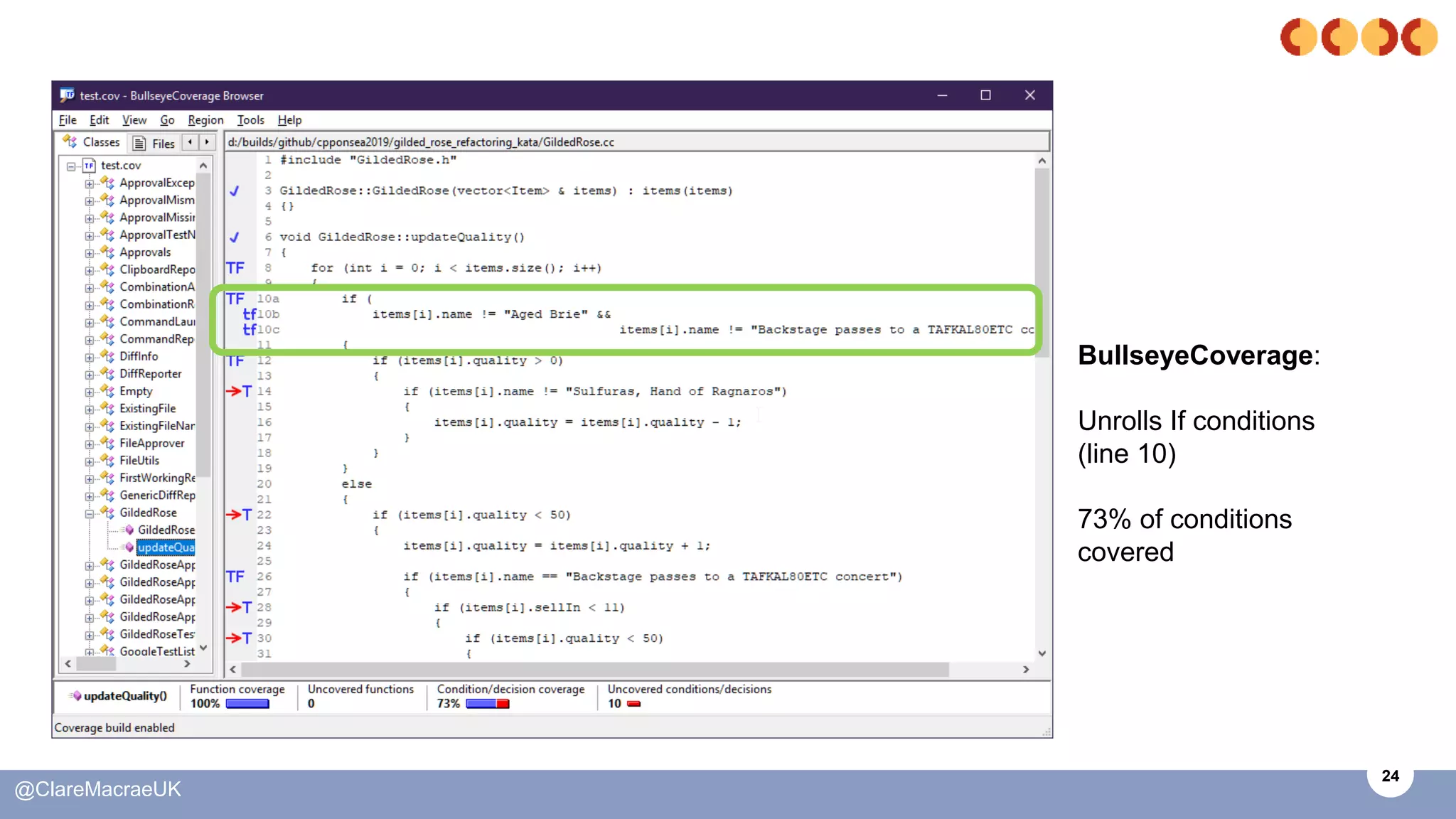Open the File menu
This screenshot has width=1456, height=819.
(x=68, y=119)
